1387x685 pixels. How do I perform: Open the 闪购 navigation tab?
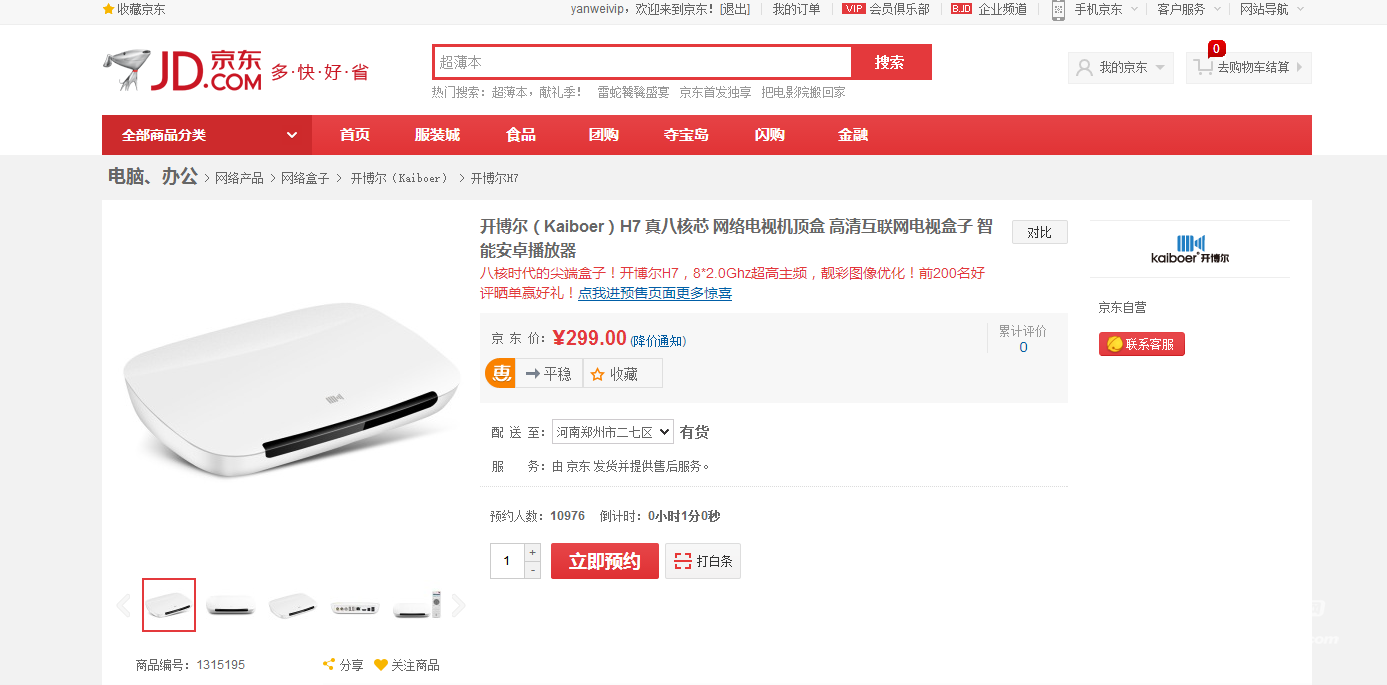[769, 135]
